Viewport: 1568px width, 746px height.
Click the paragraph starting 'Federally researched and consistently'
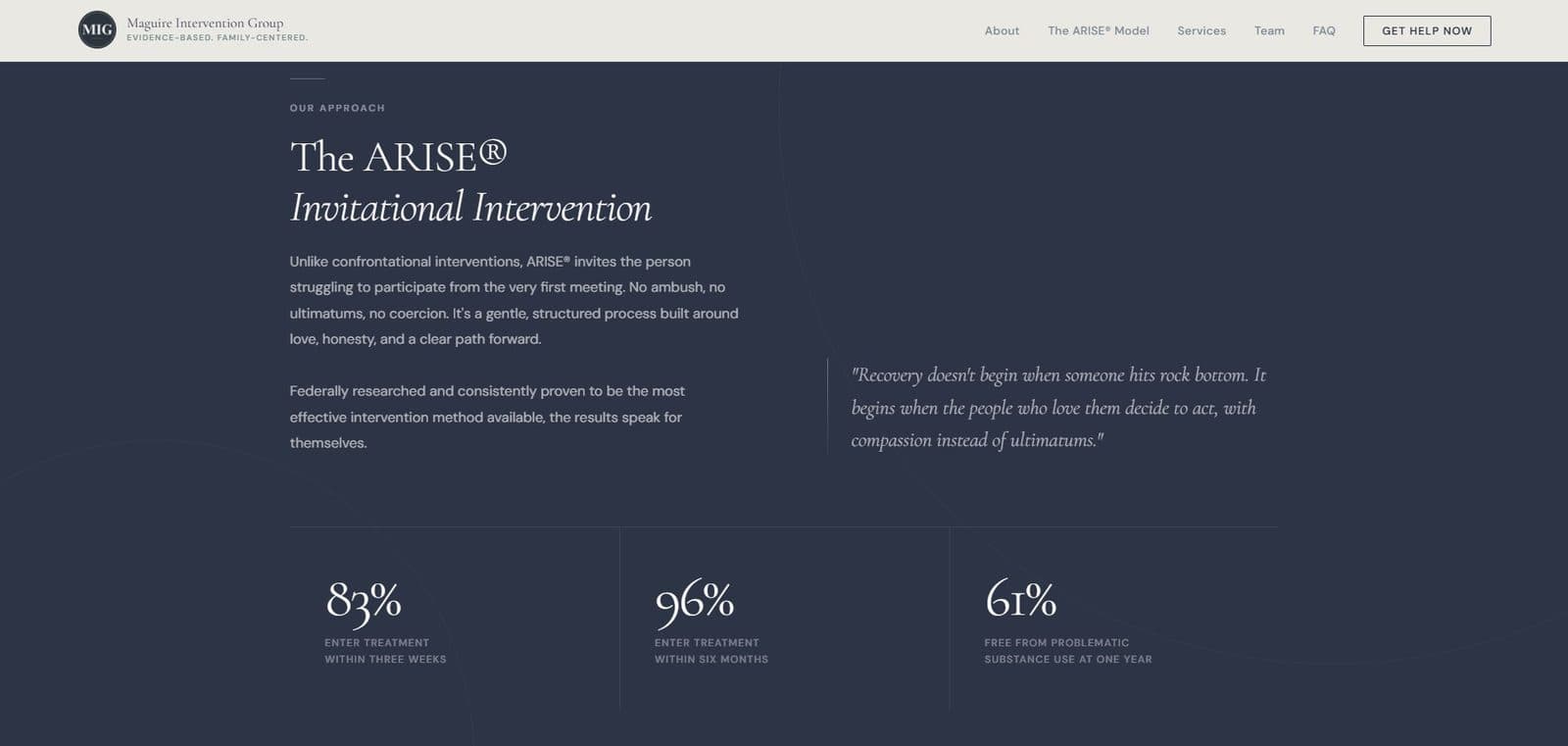(x=487, y=417)
